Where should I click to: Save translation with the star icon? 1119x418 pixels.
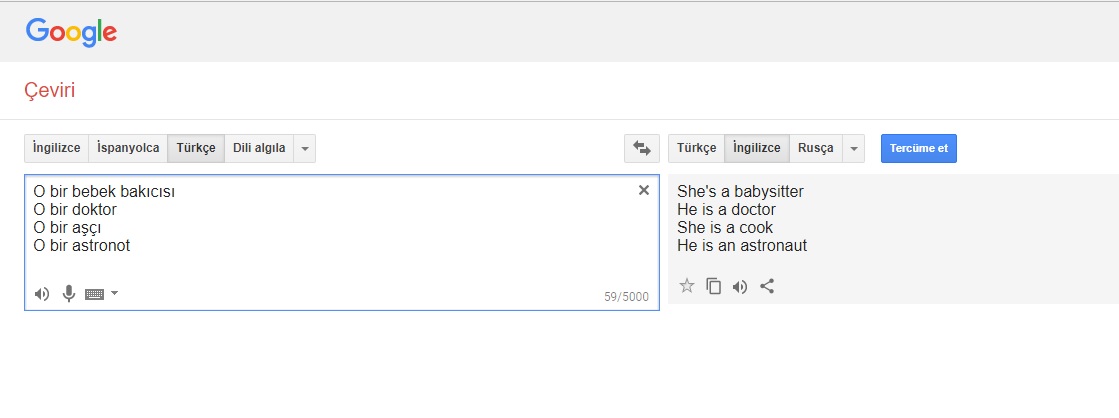point(687,286)
